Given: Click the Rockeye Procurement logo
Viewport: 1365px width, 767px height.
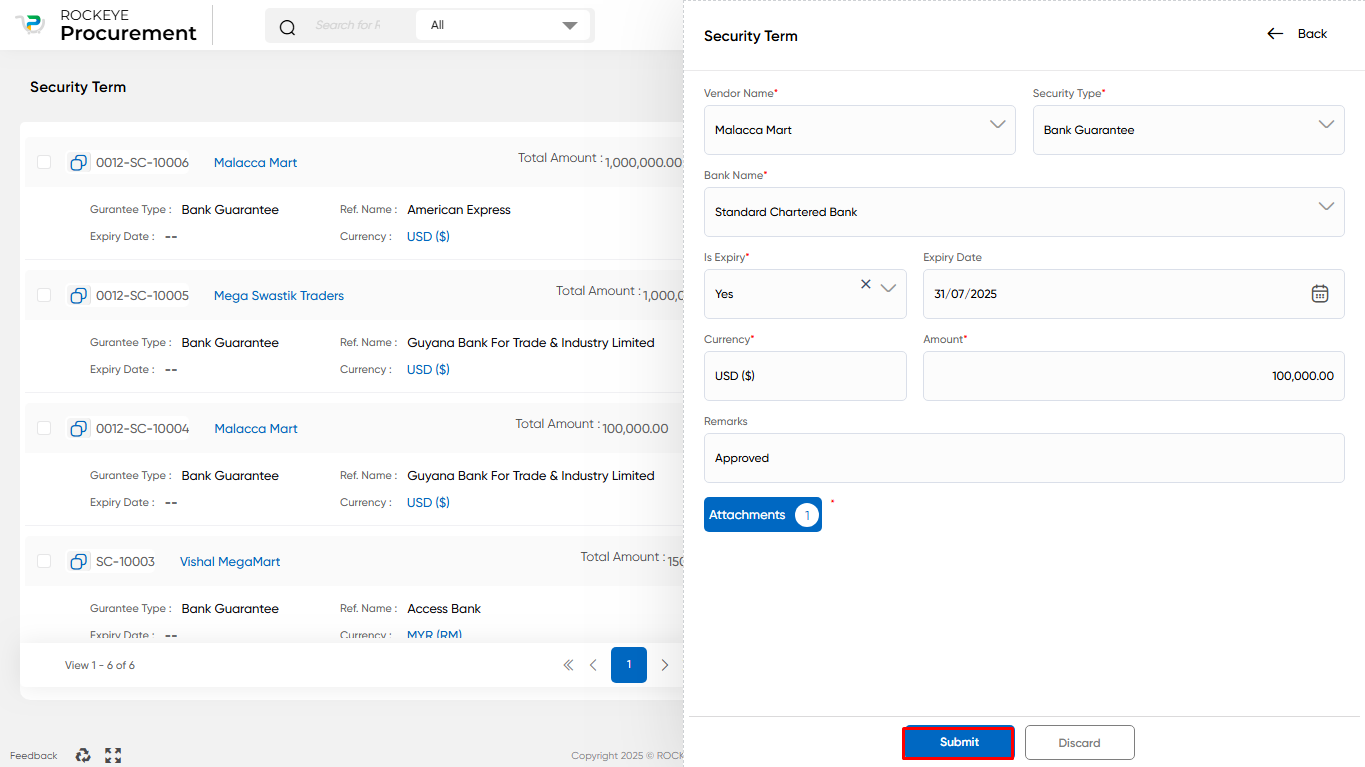Looking at the screenshot, I should 106,25.
